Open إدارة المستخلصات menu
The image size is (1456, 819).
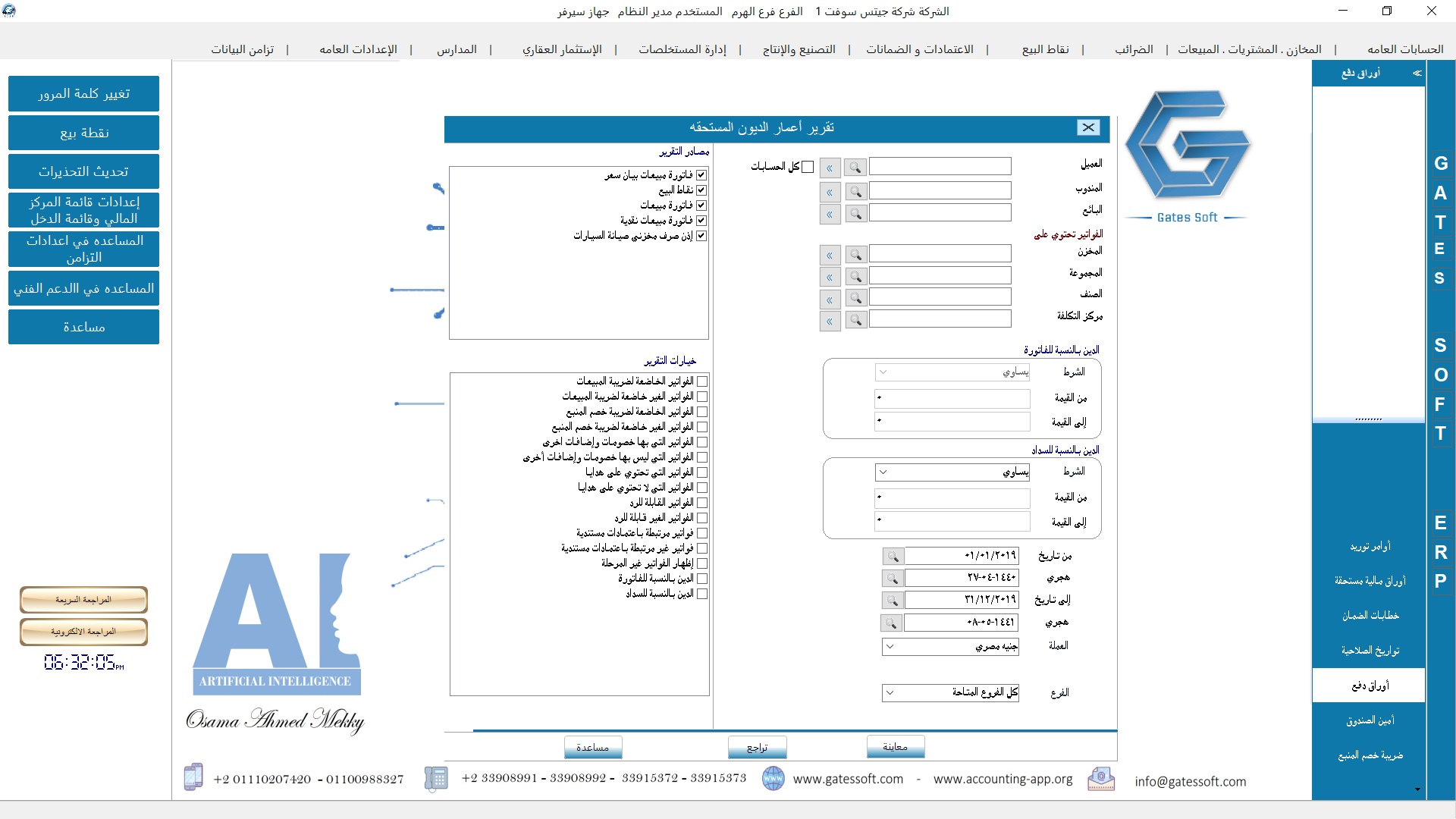[x=682, y=49]
